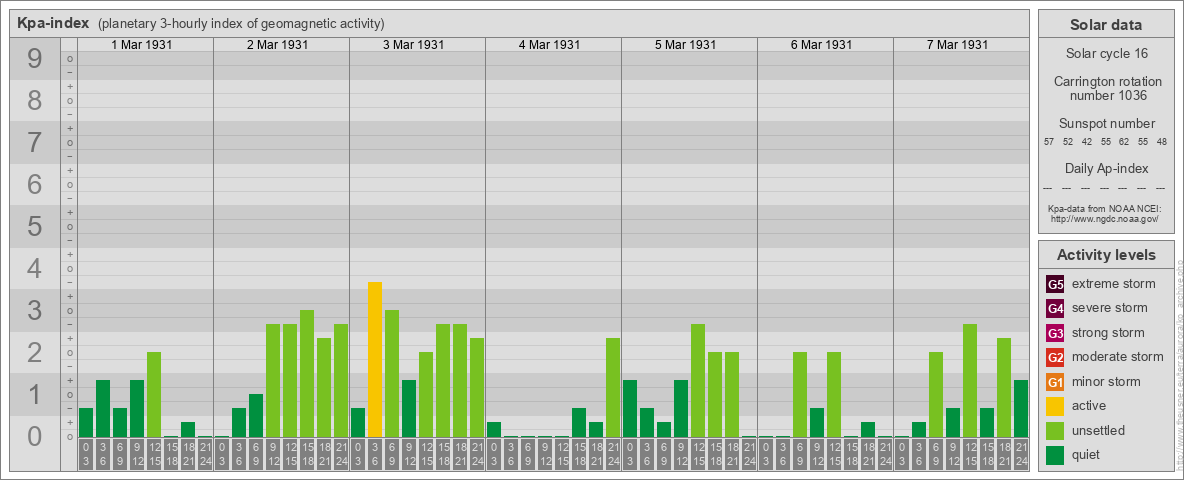
Task: Click the 'Activity levels' panel heading
Action: point(1106,255)
